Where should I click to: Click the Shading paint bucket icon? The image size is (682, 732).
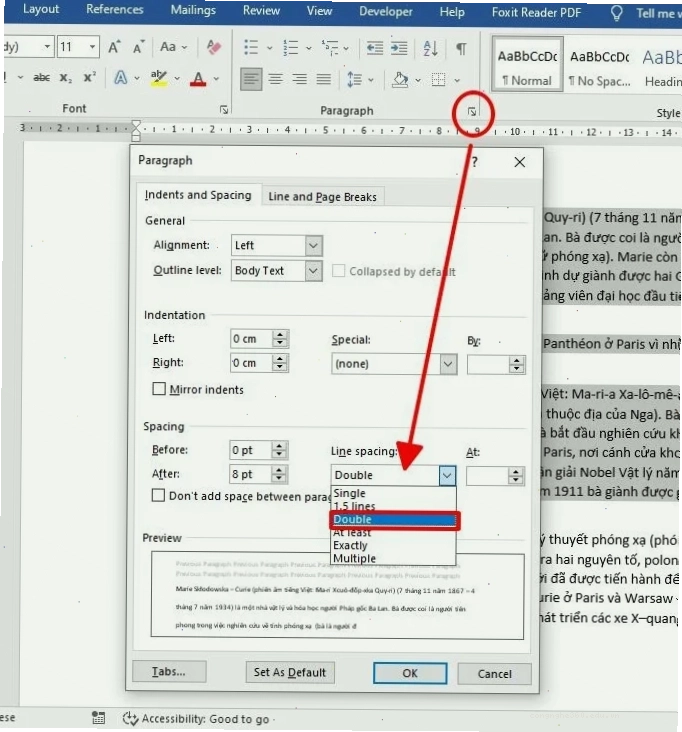pos(400,79)
